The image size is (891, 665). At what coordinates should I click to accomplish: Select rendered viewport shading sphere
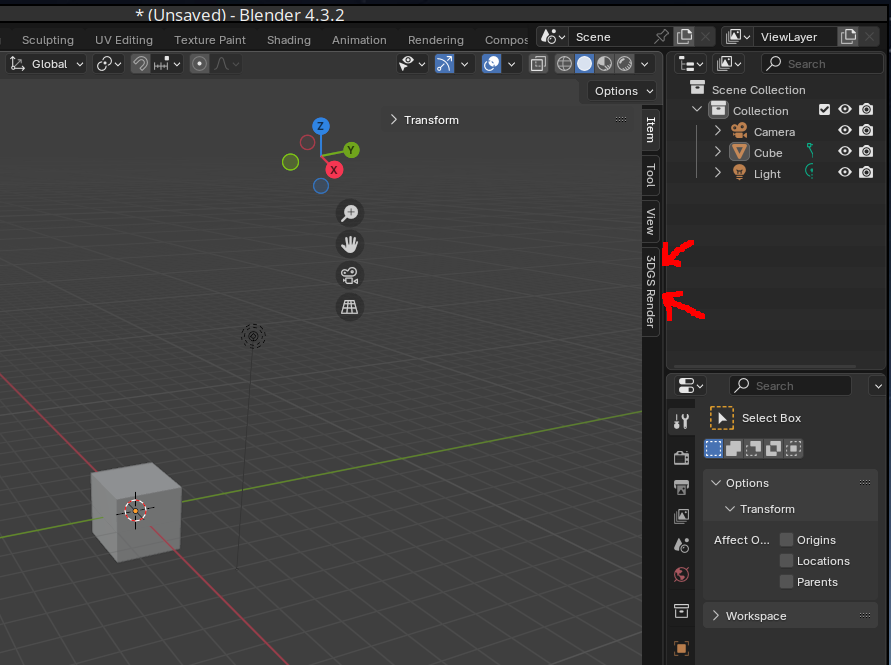pos(625,64)
